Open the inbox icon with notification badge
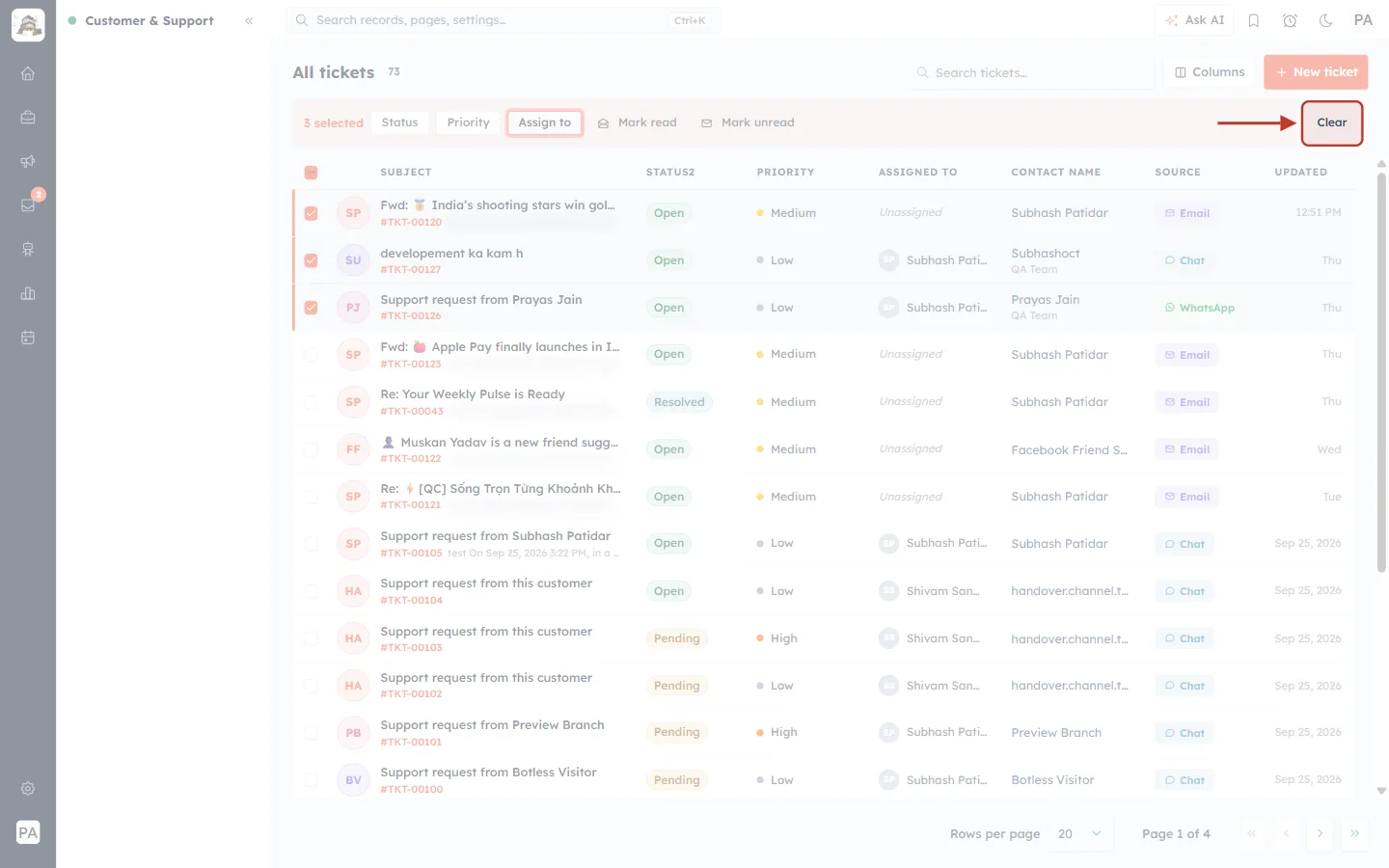 28,204
